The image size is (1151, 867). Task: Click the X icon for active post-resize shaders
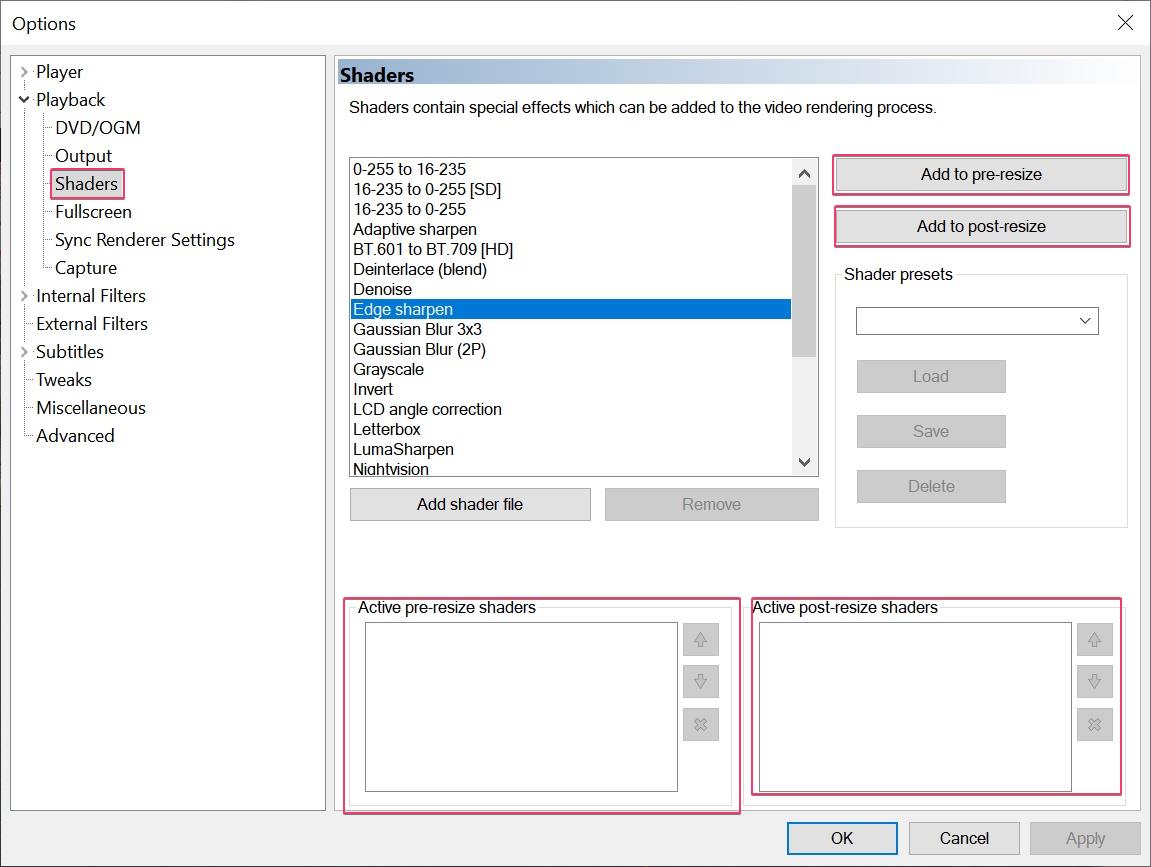(1094, 725)
